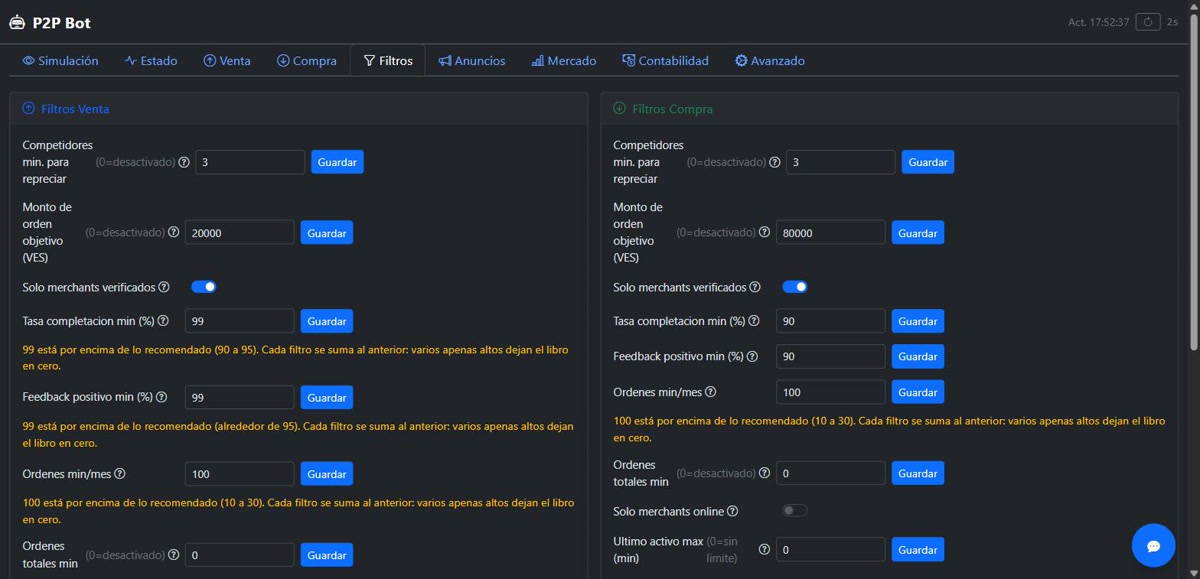
Task: Focus the Competidores min. field in Filtros Venta
Action: 250,162
